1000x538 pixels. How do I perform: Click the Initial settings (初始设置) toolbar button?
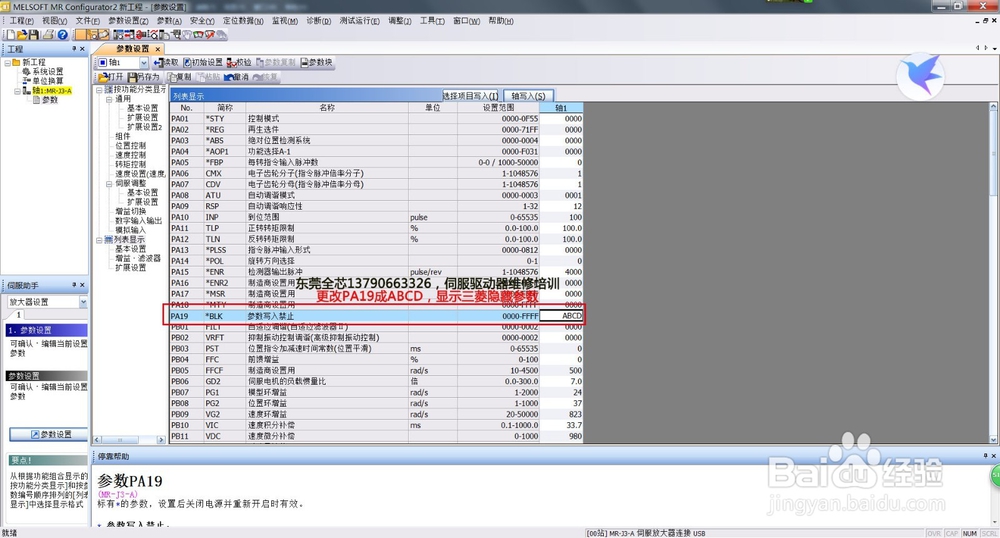pos(203,62)
